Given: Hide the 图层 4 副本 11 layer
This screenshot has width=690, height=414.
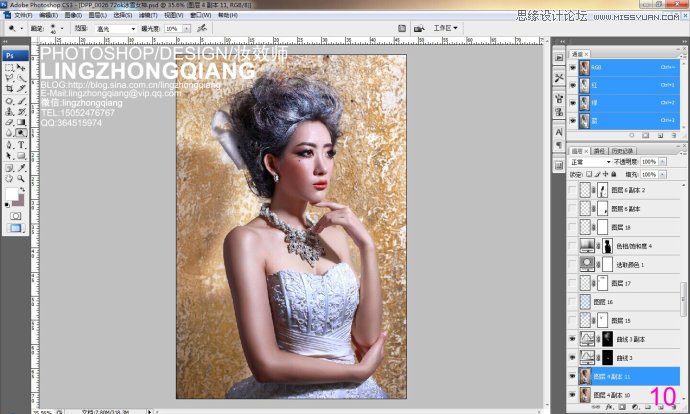Looking at the screenshot, I should click(573, 377).
